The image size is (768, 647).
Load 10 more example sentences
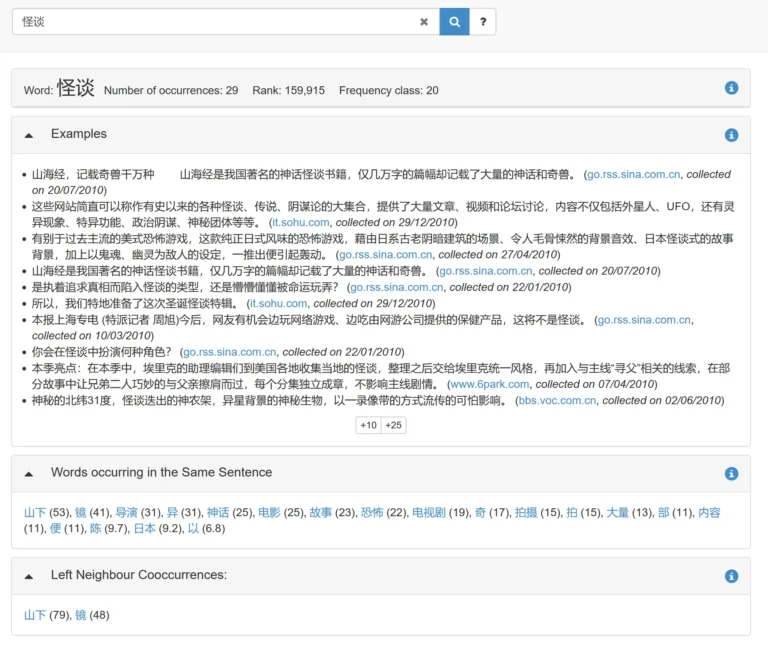pyautogui.click(x=368, y=425)
